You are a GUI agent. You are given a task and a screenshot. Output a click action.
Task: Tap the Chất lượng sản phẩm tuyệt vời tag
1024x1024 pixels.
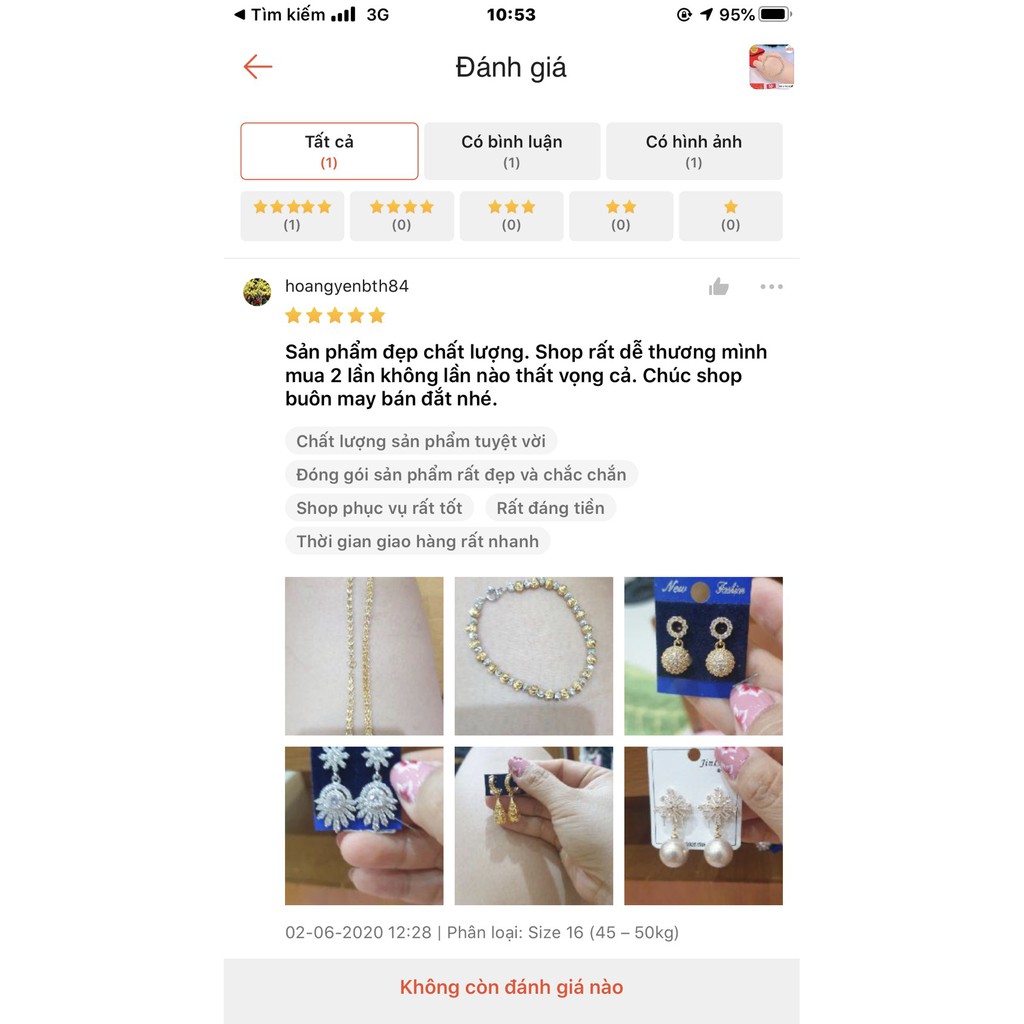point(421,441)
